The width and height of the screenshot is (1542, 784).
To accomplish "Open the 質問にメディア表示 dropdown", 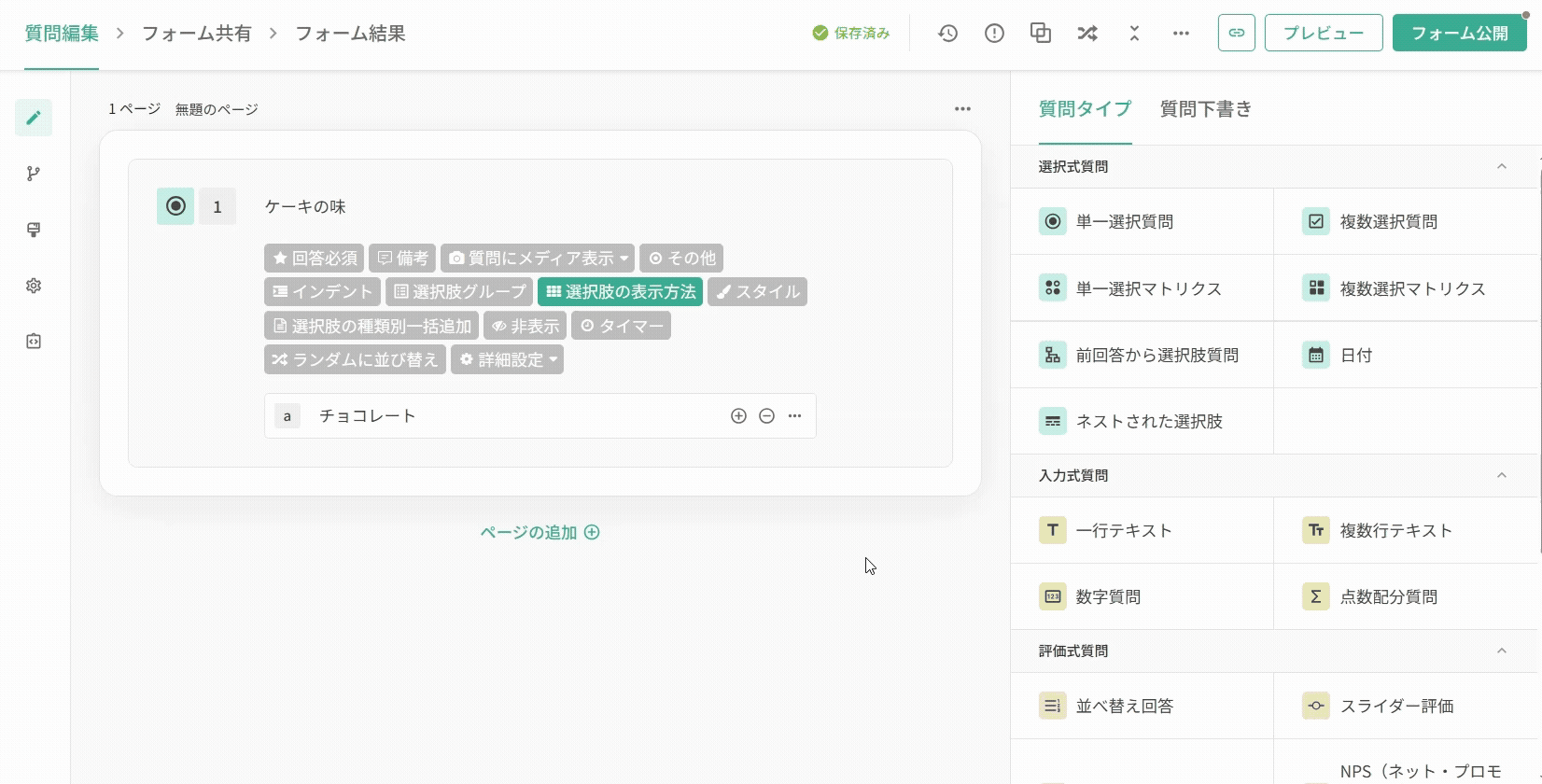I will 538,259.
